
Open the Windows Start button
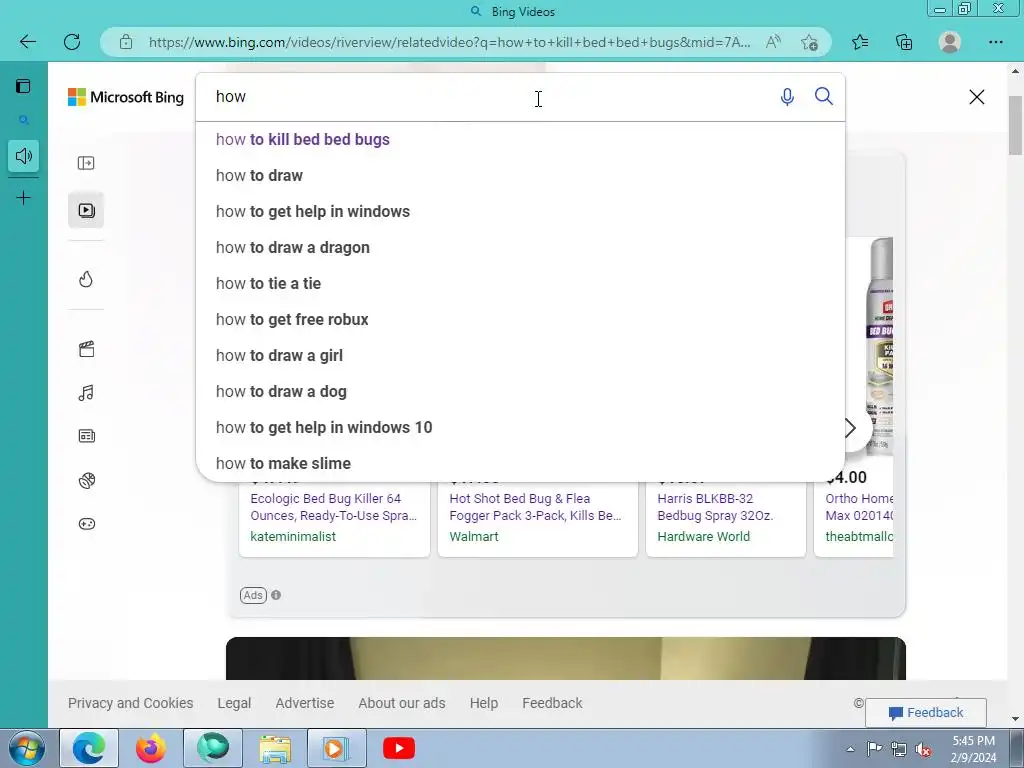[27, 748]
